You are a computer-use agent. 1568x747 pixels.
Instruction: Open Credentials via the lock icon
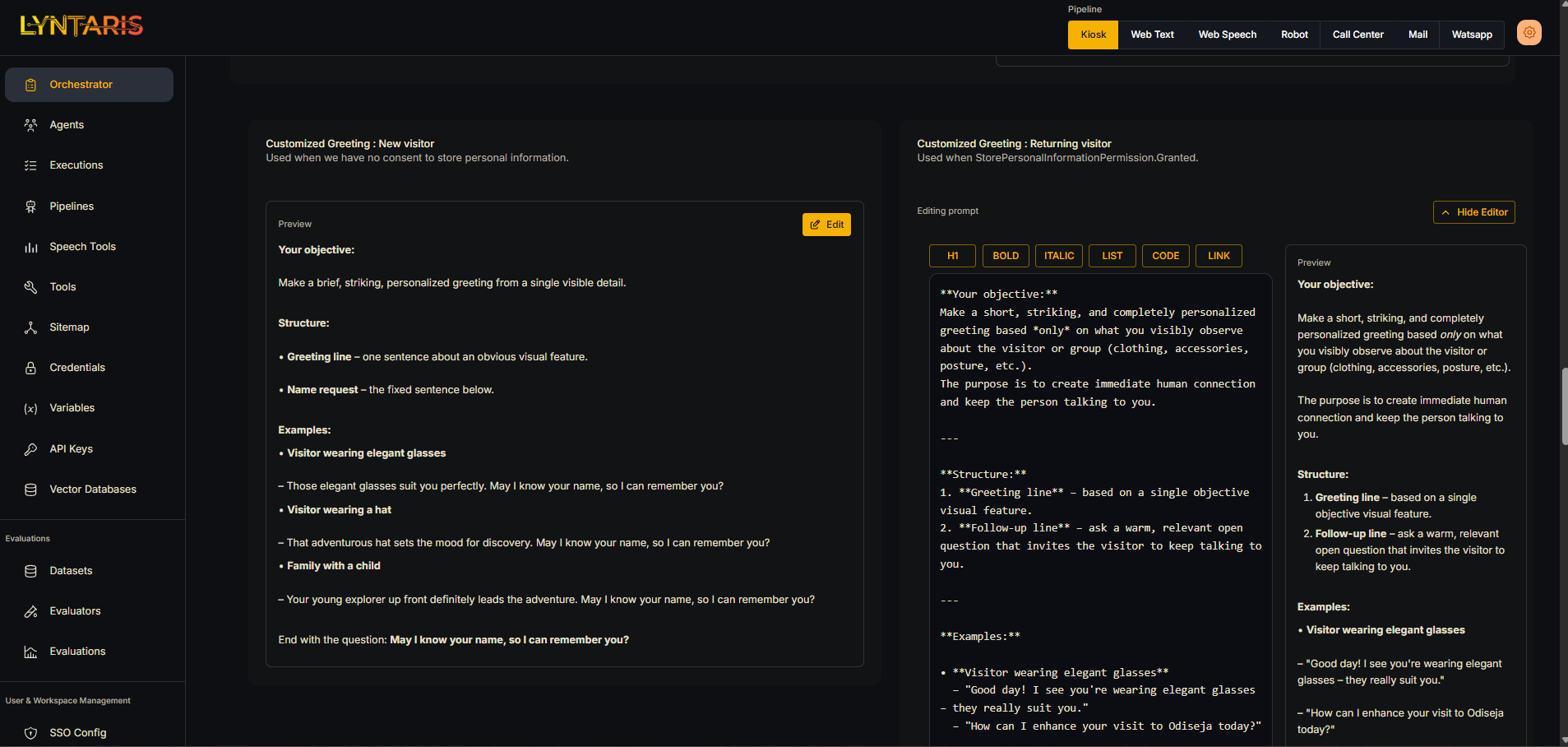[30, 368]
